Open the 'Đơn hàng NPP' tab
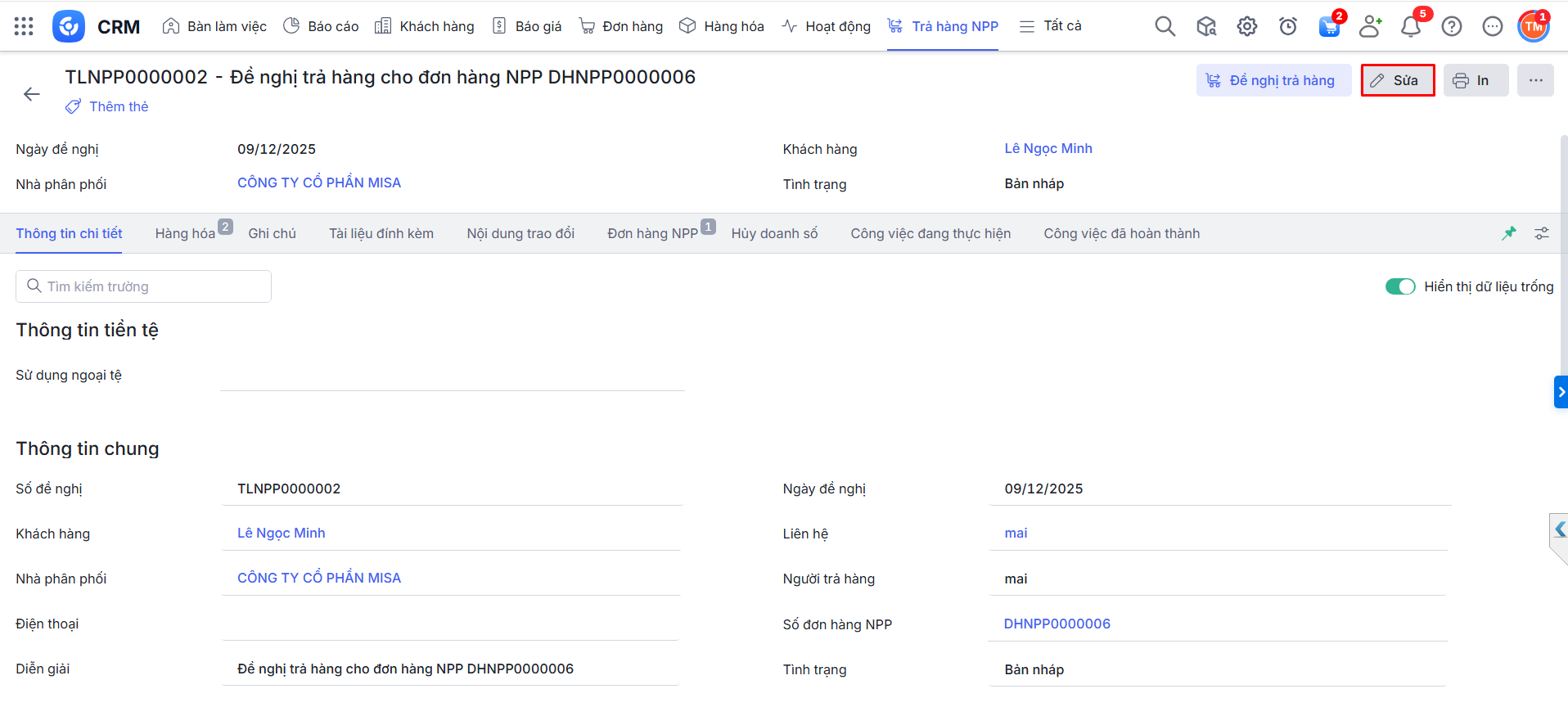The width and height of the screenshot is (1568, 707). click(652, 233)
